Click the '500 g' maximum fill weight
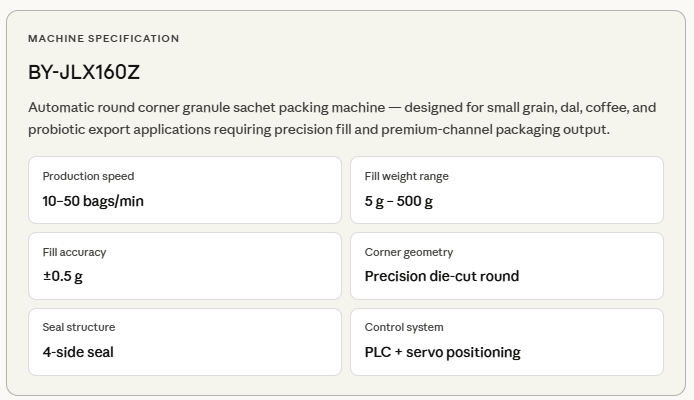694x400 pixels. [414, 201]
